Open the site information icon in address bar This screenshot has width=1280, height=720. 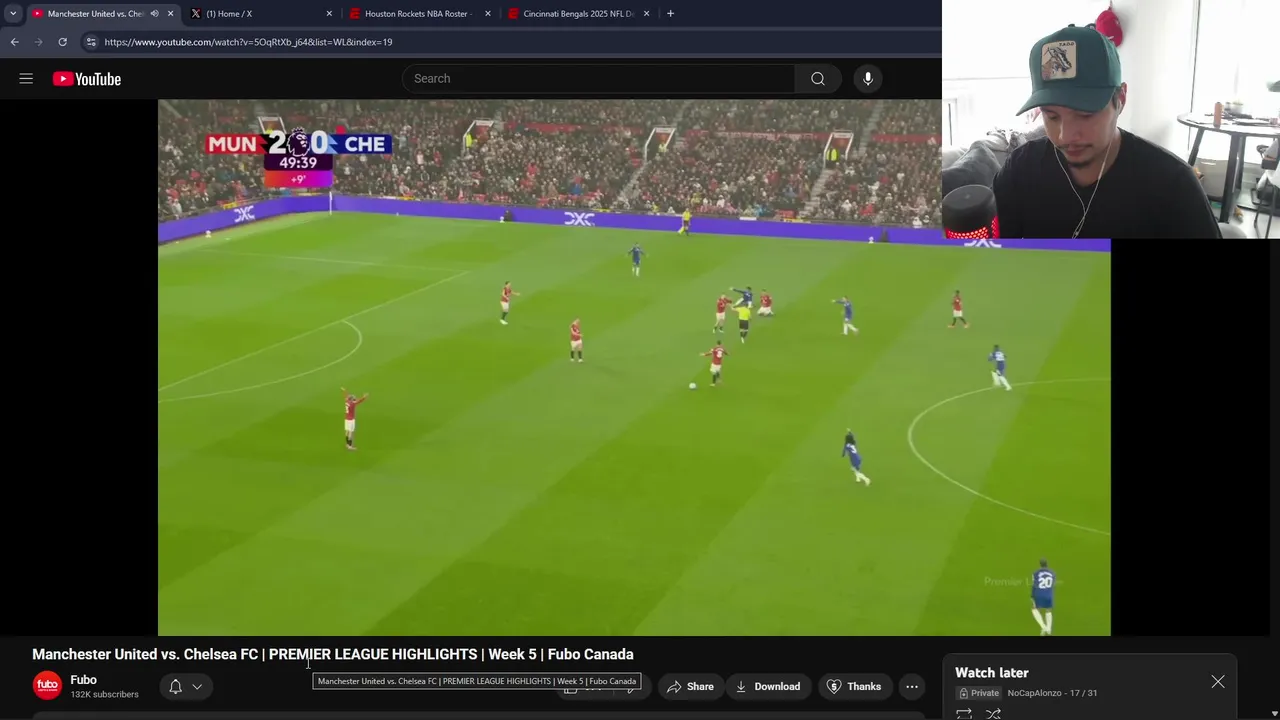coord(91,42)
